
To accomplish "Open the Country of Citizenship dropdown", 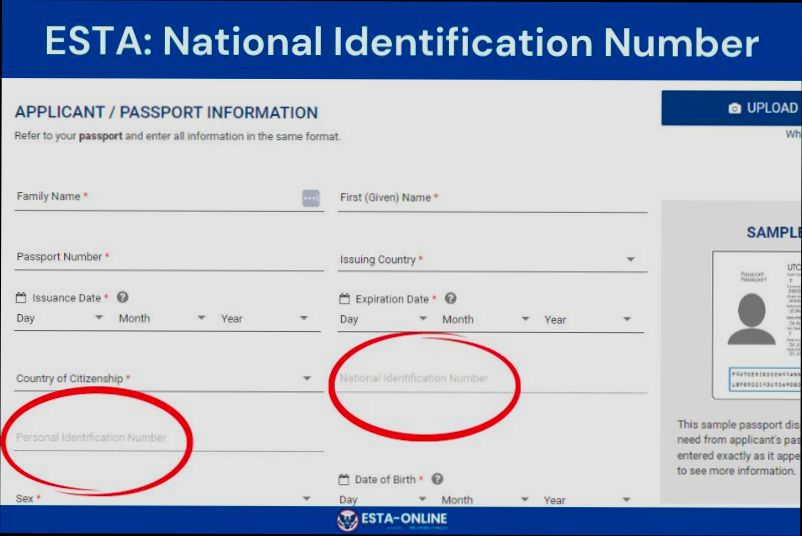I will pos(169,379).
